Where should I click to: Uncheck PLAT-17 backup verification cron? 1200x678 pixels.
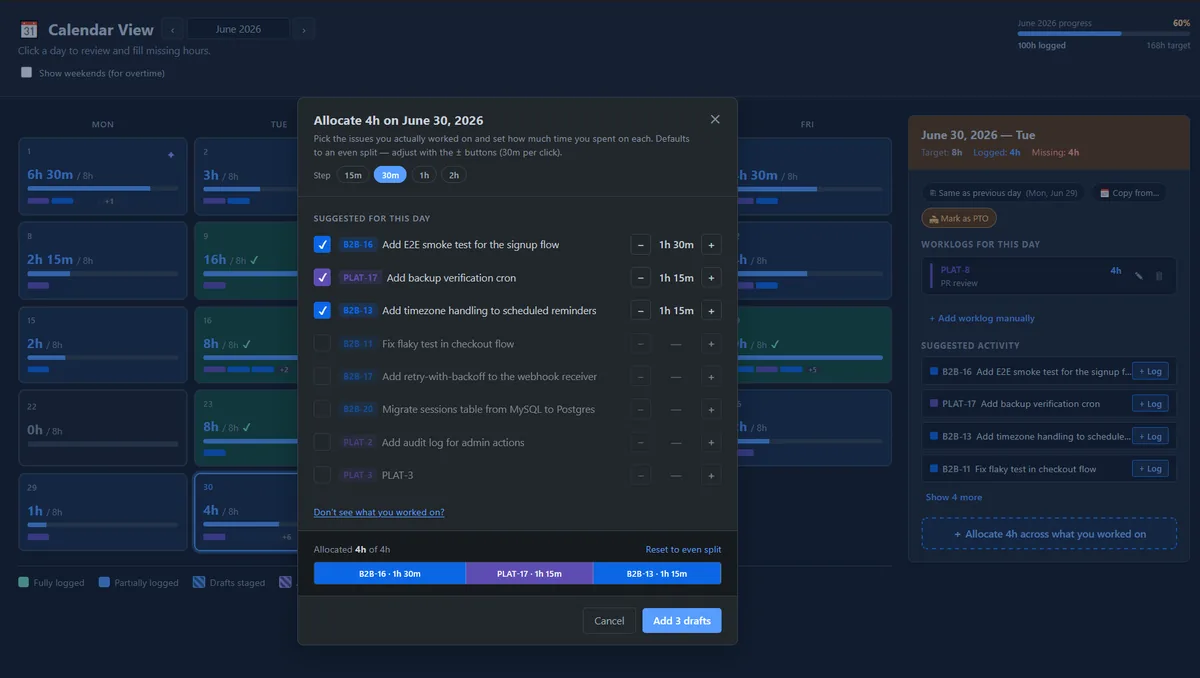pos(322,278)
